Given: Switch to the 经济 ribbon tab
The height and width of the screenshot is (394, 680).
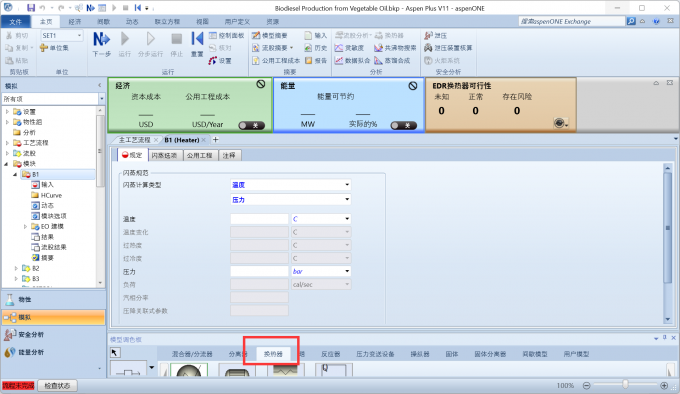Looking at the screenshot, I should 75,22.
